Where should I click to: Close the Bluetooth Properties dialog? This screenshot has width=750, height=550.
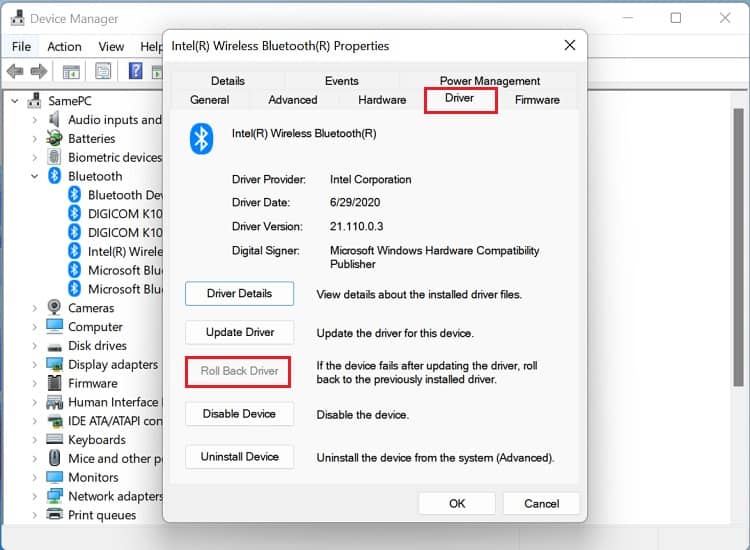click(570, 45)
